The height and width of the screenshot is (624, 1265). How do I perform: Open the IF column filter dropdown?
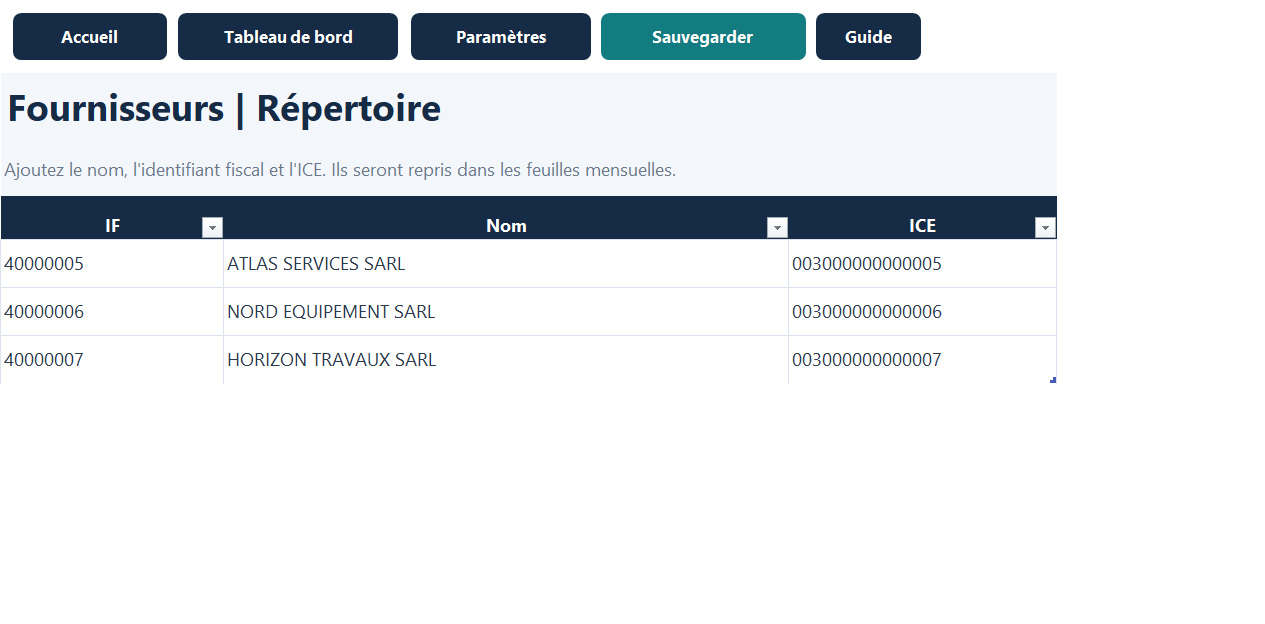[x=212, y=228]
